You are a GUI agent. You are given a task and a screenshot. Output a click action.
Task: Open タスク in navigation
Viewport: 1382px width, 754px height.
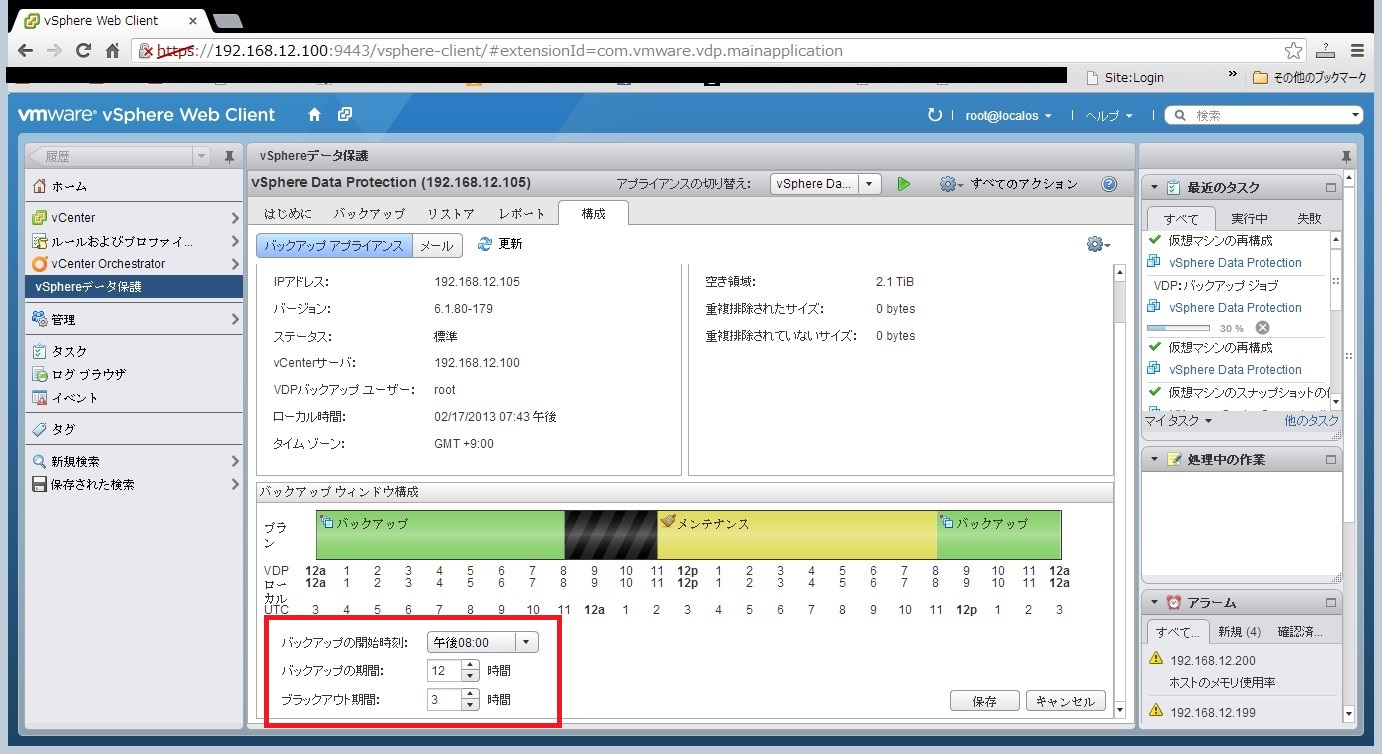click(x=134, y=351)
